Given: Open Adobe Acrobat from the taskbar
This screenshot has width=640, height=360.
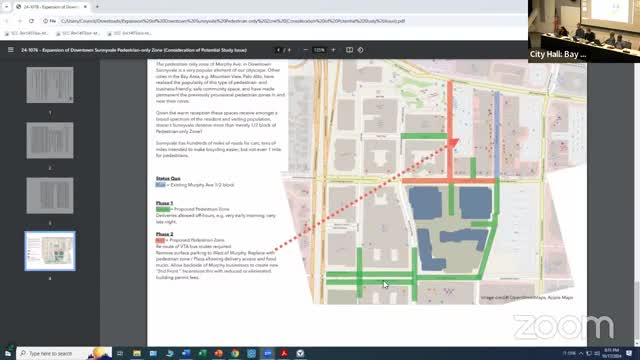Looking at the screenshot, I should [284, 353].
